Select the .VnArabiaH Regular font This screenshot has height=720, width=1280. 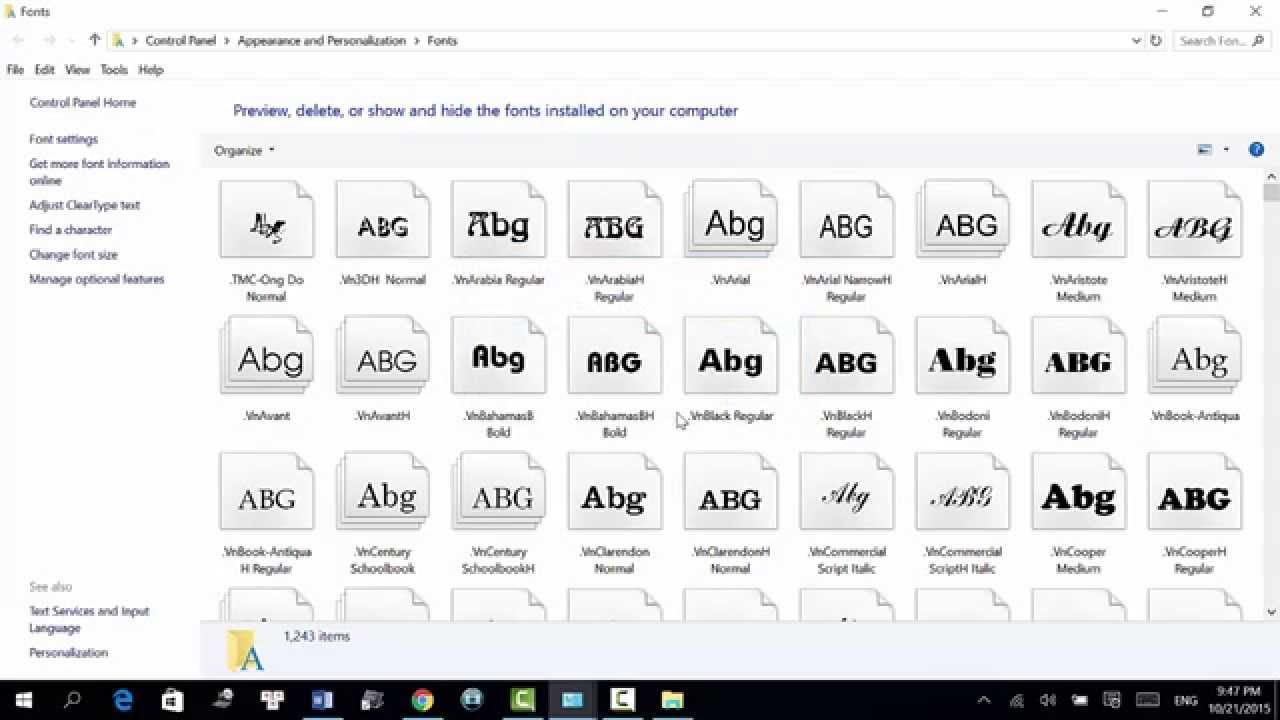pos(614,241)
